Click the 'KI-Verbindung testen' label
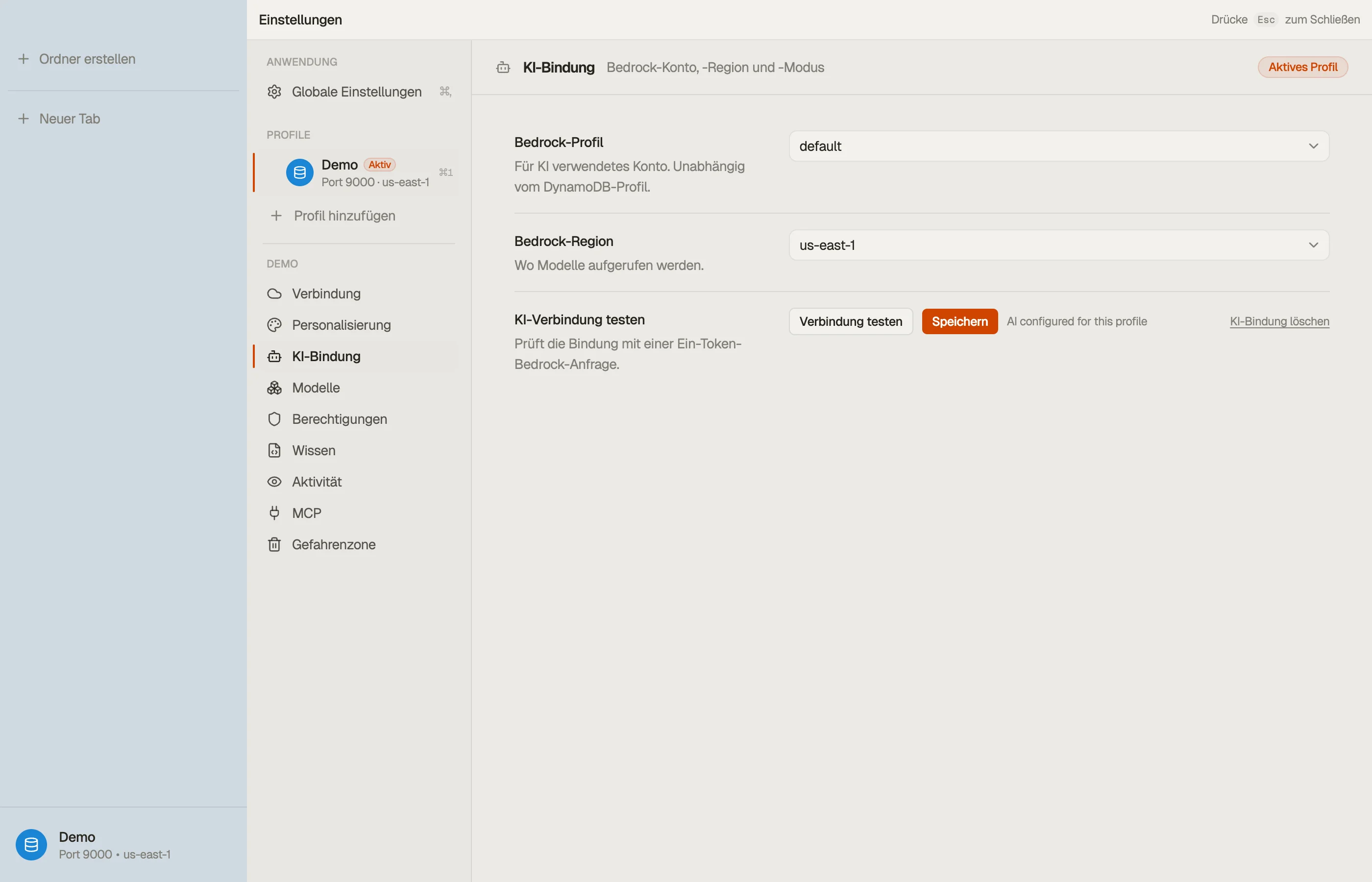This screenshot has height=882, width=1372. pyautogui.click(x=579, y=319)
